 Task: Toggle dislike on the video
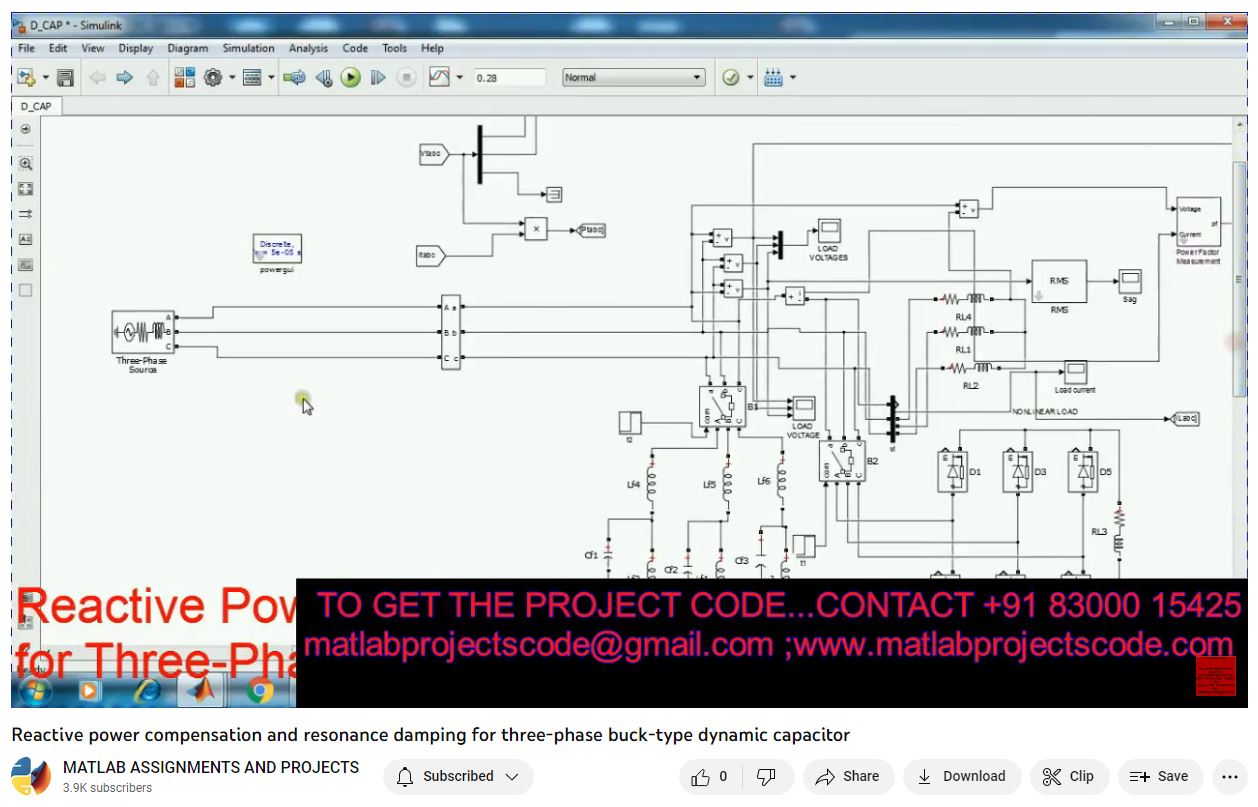click(766, 776)
